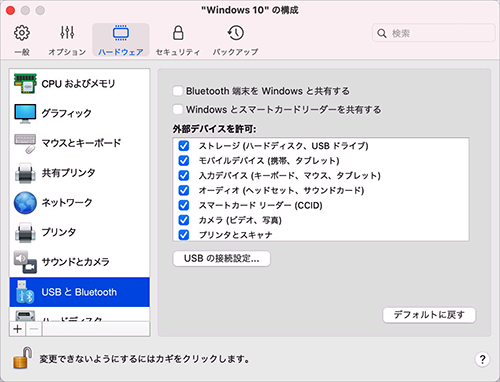Uncheck モバイルデバイス (携帯、タブレット)
This screenshot has height=382, width=500.
[x=184, y=161]
